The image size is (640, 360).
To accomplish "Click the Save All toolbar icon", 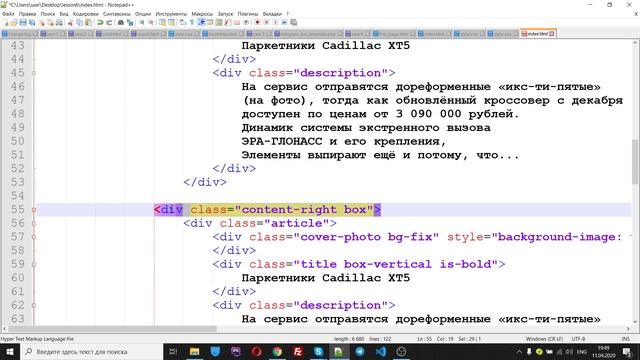I will (x=32, y=22).
